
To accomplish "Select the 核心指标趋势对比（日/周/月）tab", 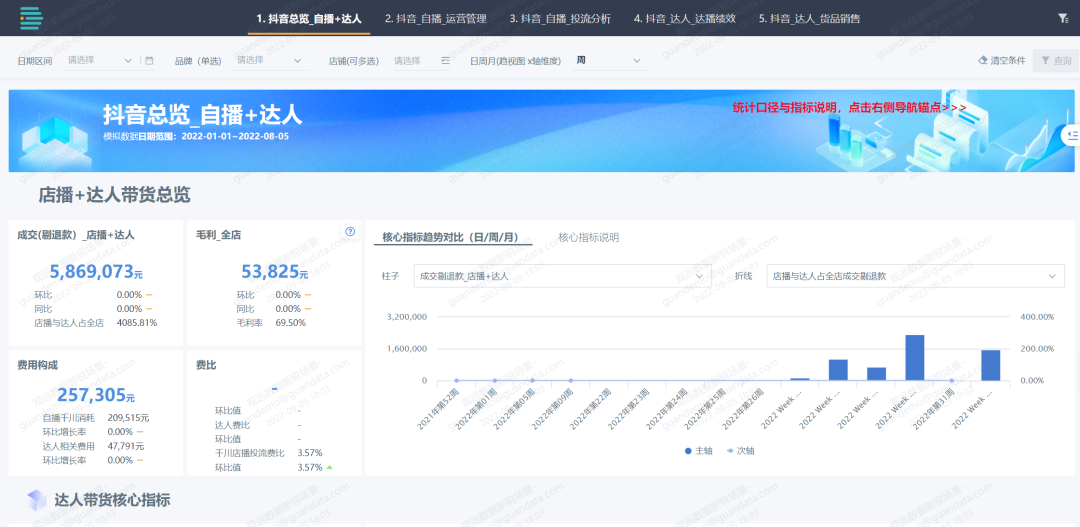I will pos(453,237).
